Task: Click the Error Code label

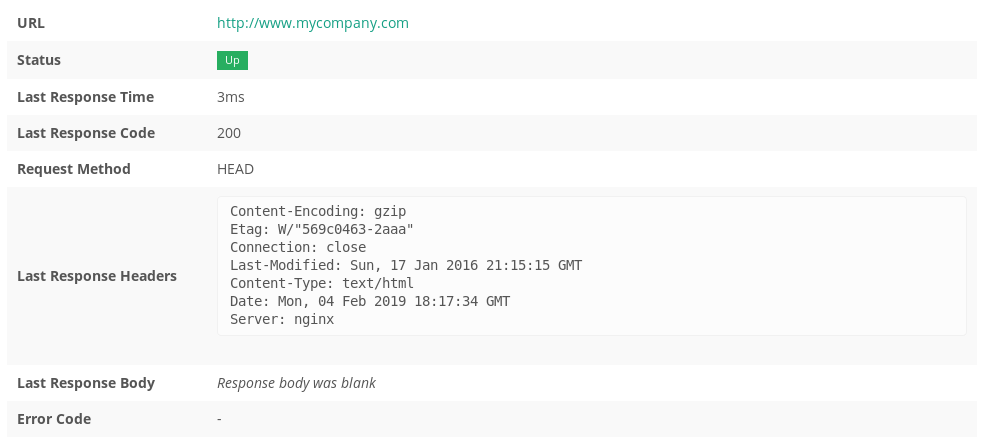Action: click(x=54, y=419)
